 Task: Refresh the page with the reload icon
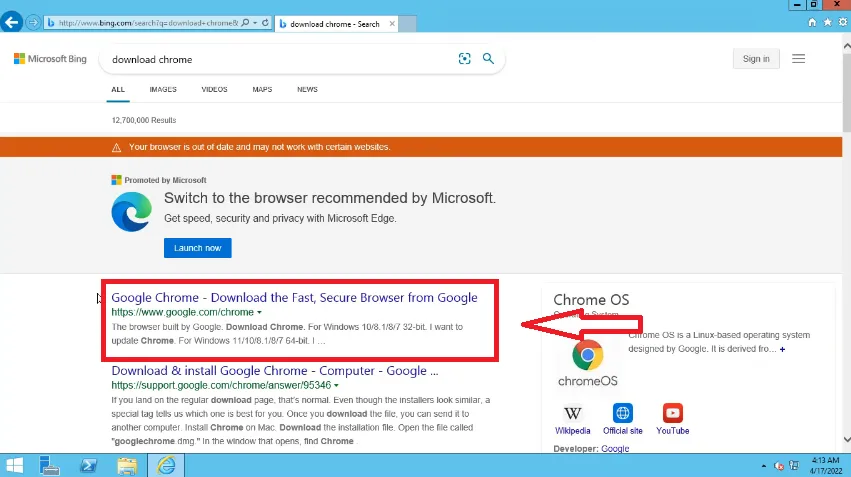pyautogui.click(x=265, y=23)
